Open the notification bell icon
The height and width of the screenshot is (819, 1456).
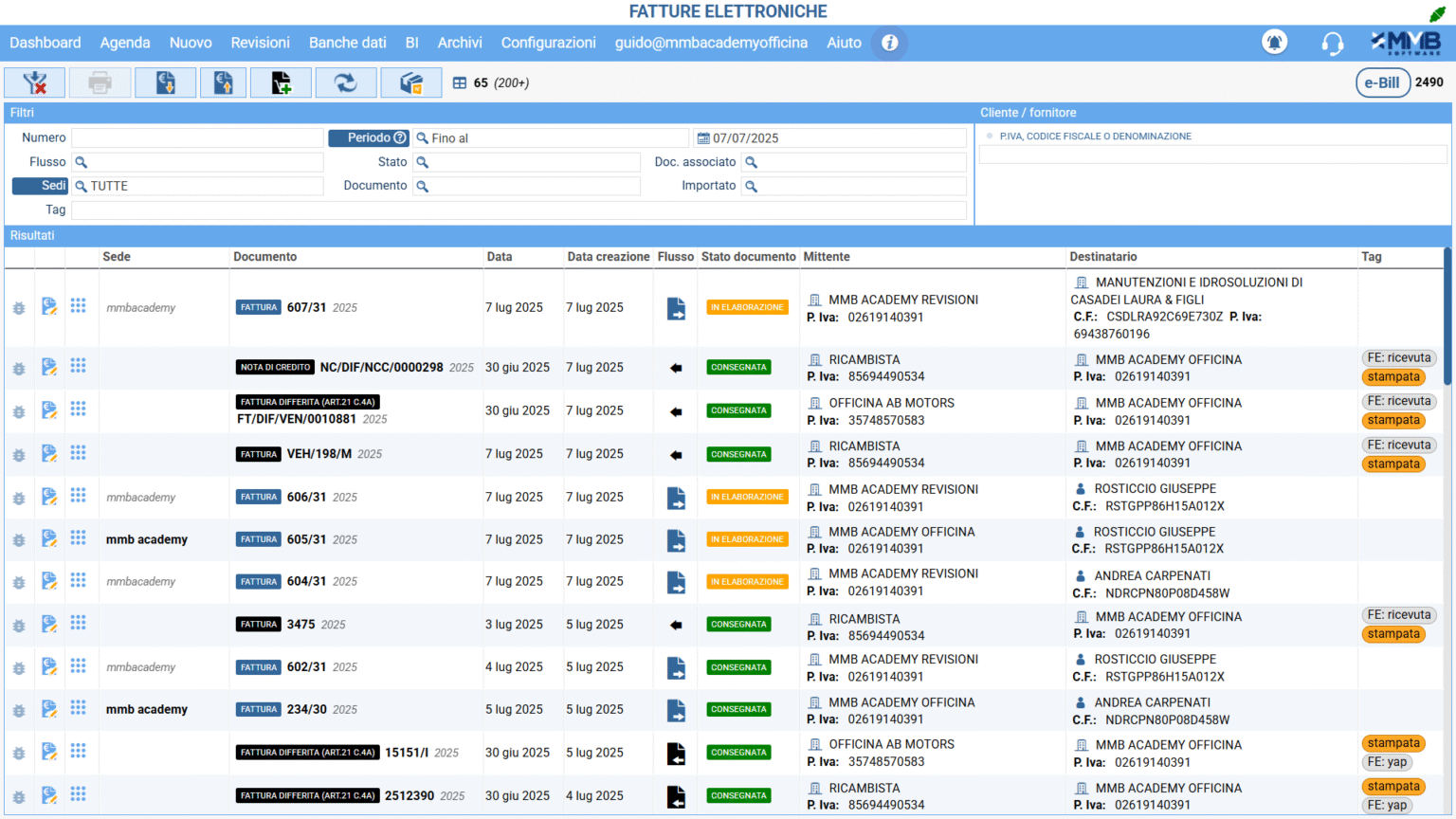click(1274, 43)
